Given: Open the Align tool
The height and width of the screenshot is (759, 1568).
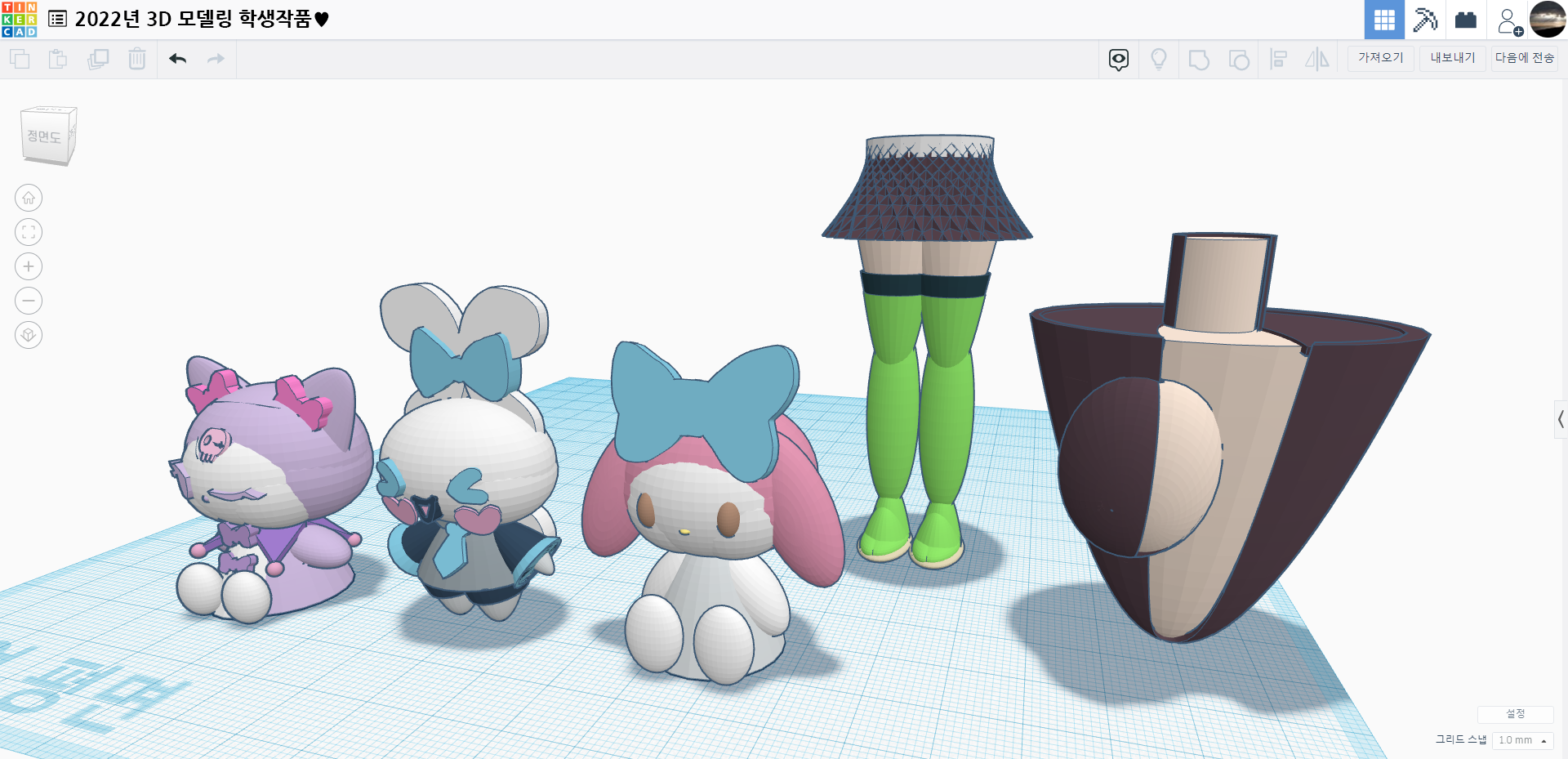Looking at the screenshot, I should [x=1279, y=60].
